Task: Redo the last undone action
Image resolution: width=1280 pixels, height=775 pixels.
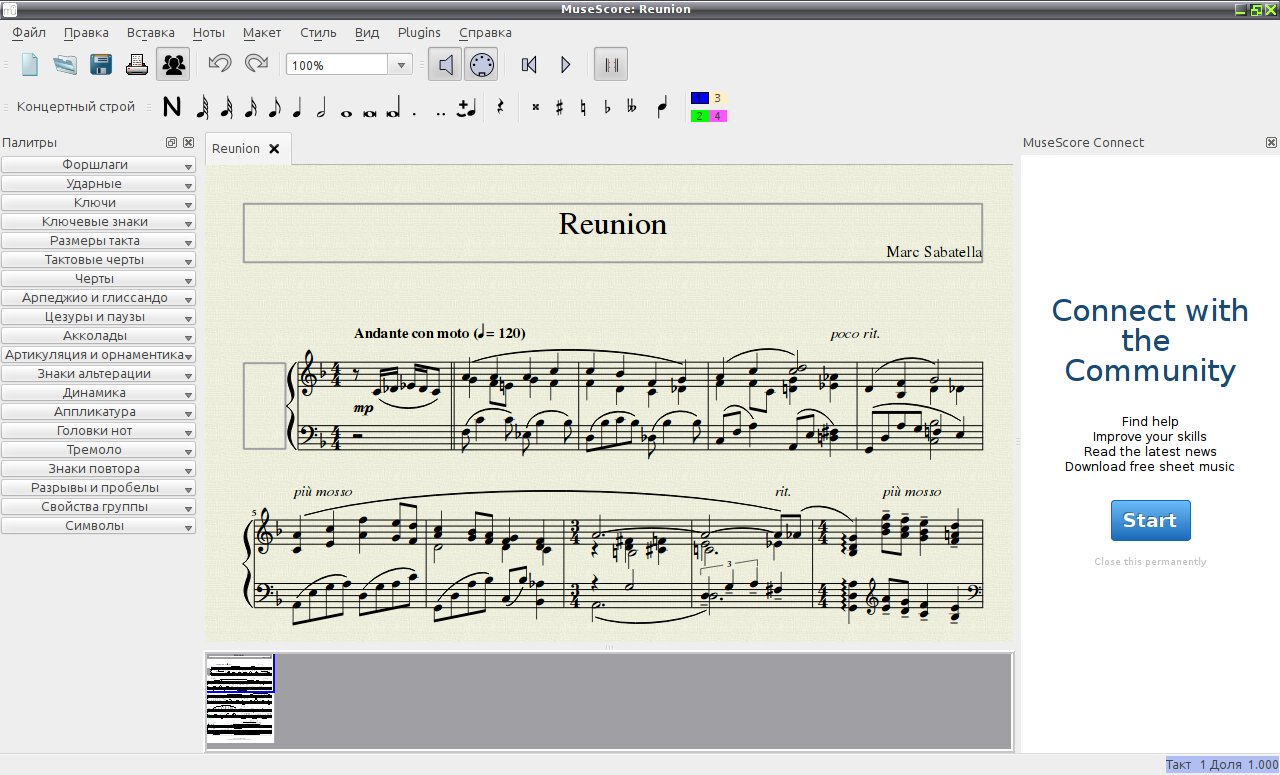Action: tap(257, 64)
